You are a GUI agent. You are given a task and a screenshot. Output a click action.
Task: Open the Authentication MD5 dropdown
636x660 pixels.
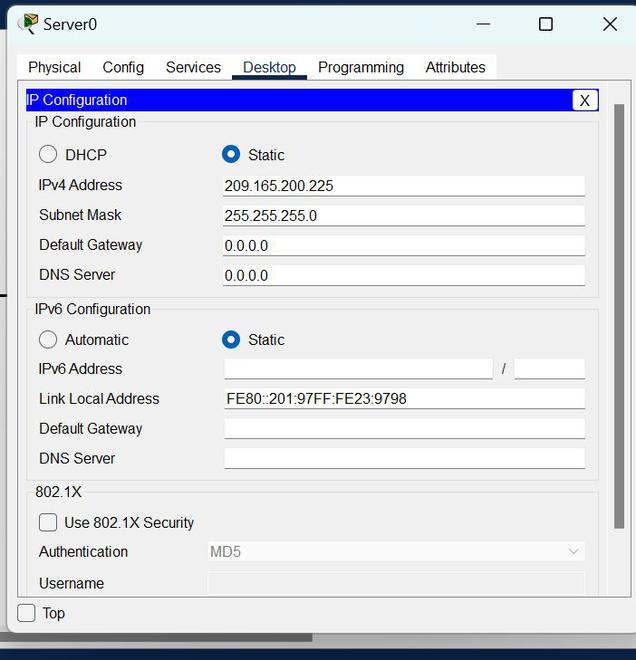coord(396,552)
